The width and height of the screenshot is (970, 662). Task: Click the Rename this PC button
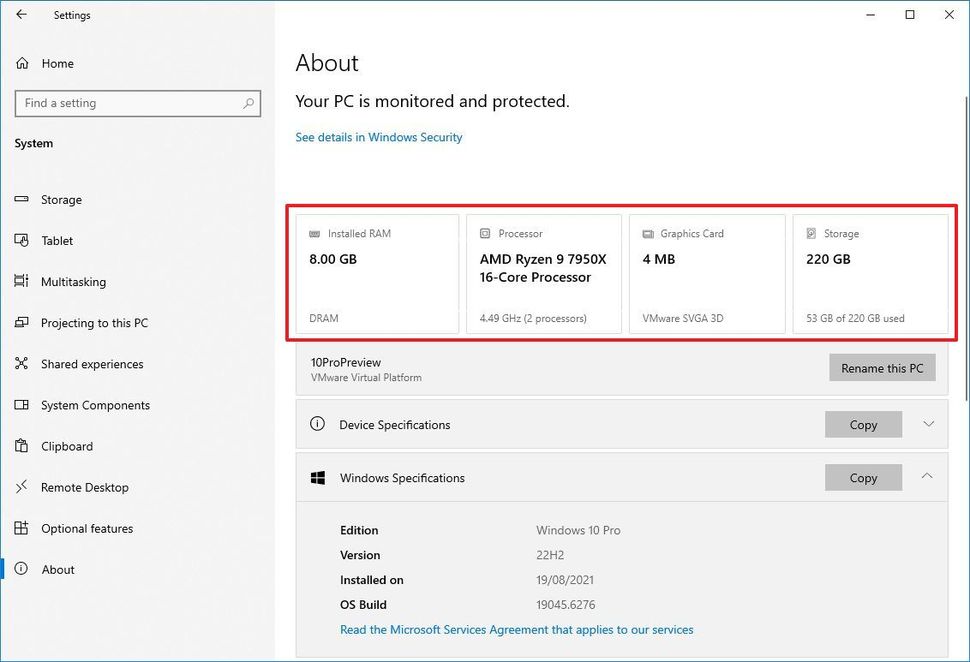[x=882, y=367]
